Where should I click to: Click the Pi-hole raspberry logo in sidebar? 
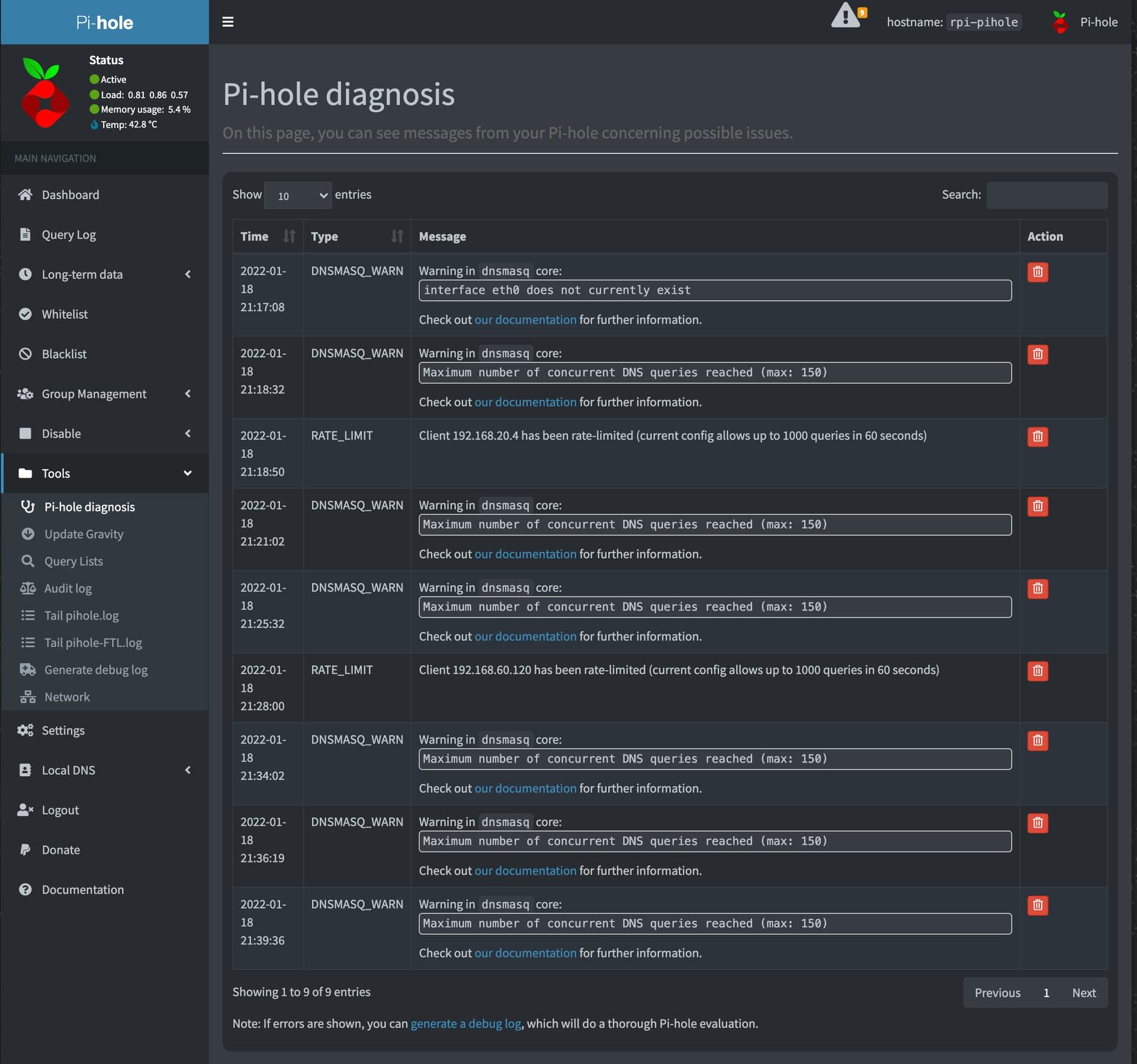coord(45,93)
